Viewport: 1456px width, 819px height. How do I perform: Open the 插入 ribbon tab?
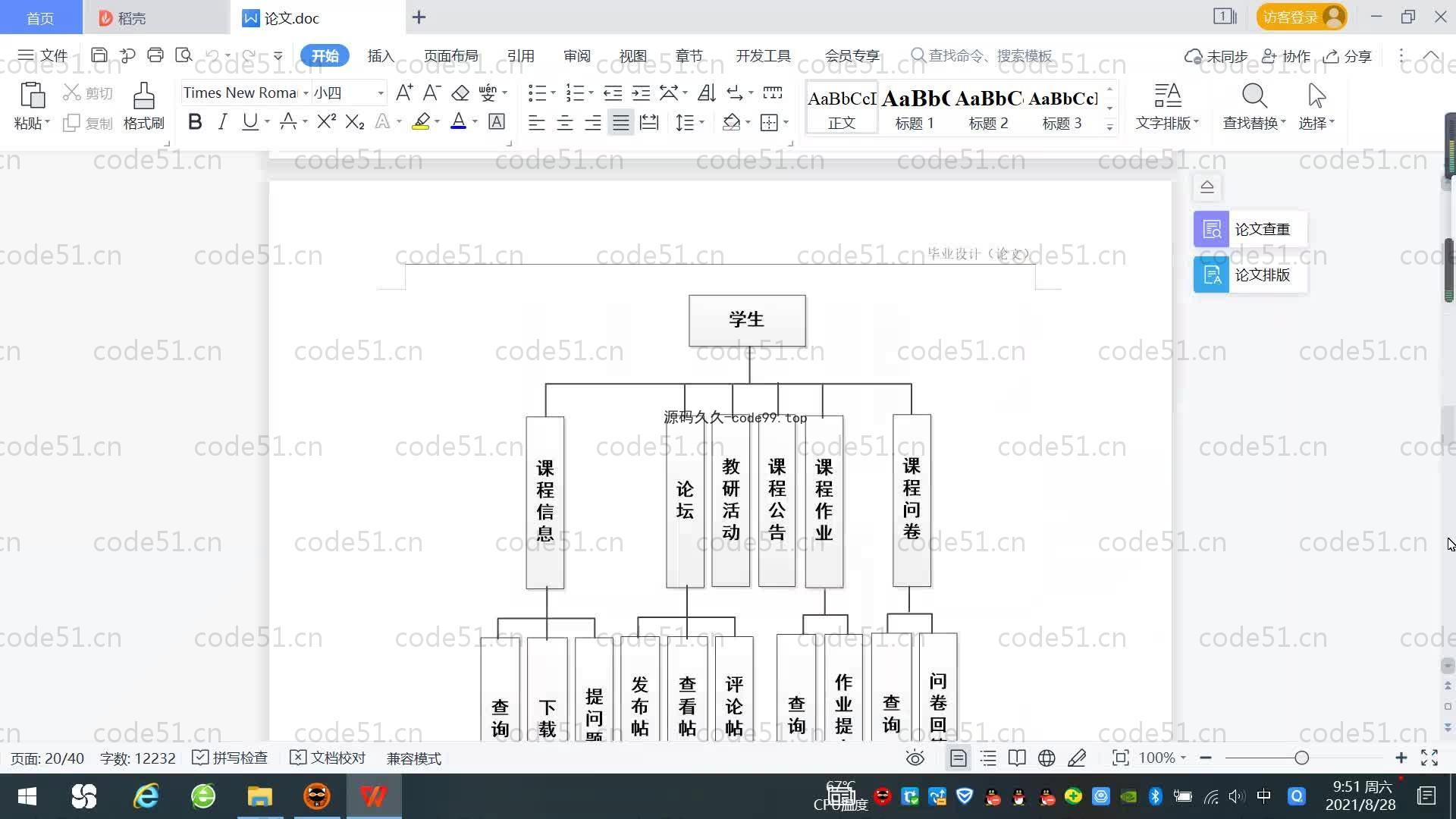(x=381, y=56)
